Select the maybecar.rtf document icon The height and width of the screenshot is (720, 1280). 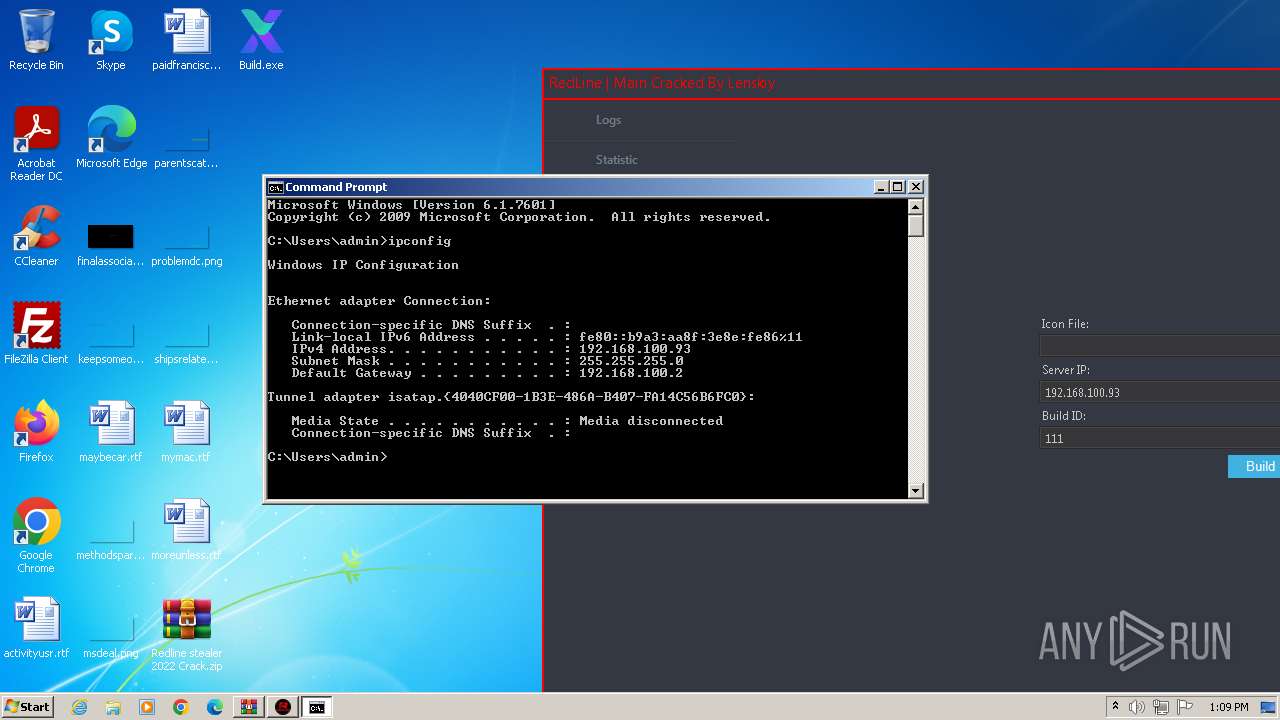(x=111, y=432)
